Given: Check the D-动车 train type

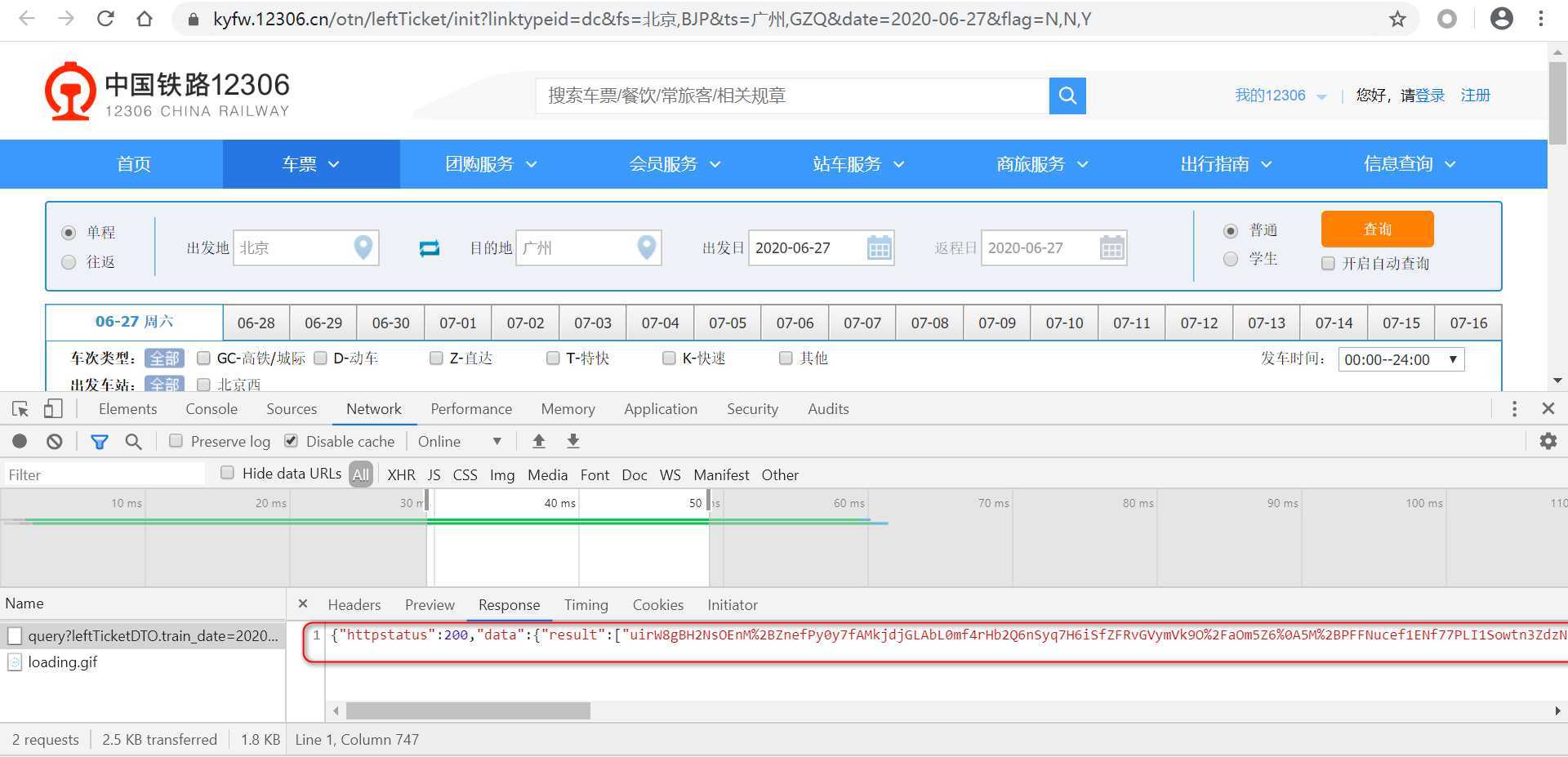Looking at the screenshot, I should click(x=321, y=358).
